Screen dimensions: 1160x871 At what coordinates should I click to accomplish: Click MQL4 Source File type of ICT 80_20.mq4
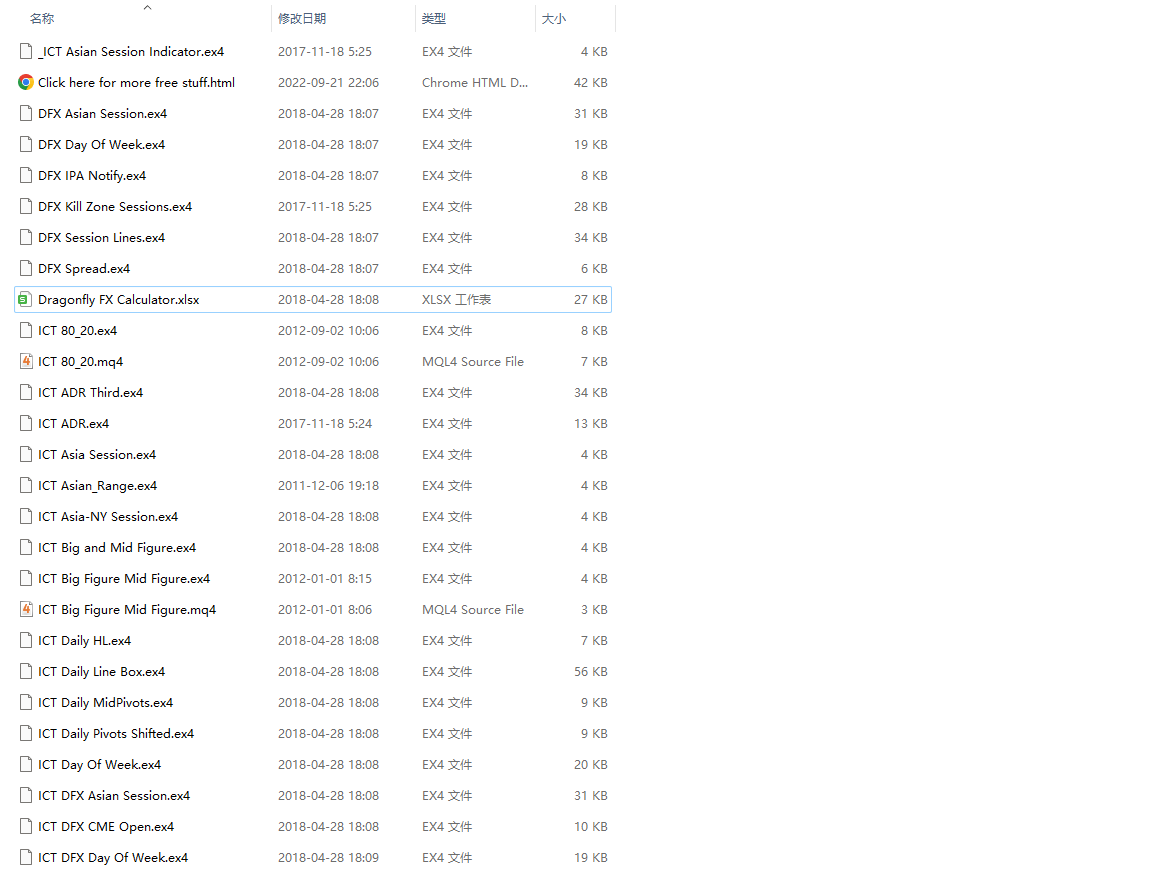pyautogui.click(x=473, y=362)
